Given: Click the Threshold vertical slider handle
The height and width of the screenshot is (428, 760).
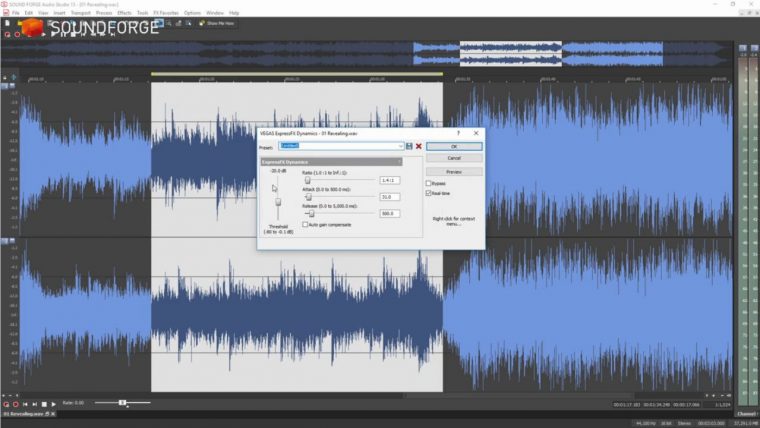Looking at the screenshot, I should [x=278, y=201].
